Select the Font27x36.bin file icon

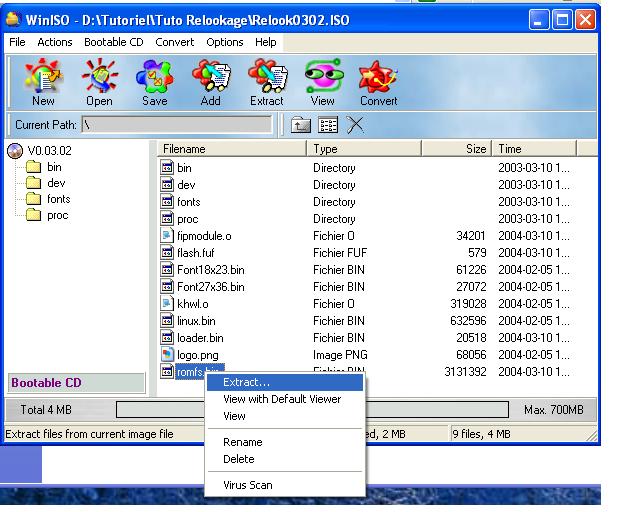click(x=167, y=287)
